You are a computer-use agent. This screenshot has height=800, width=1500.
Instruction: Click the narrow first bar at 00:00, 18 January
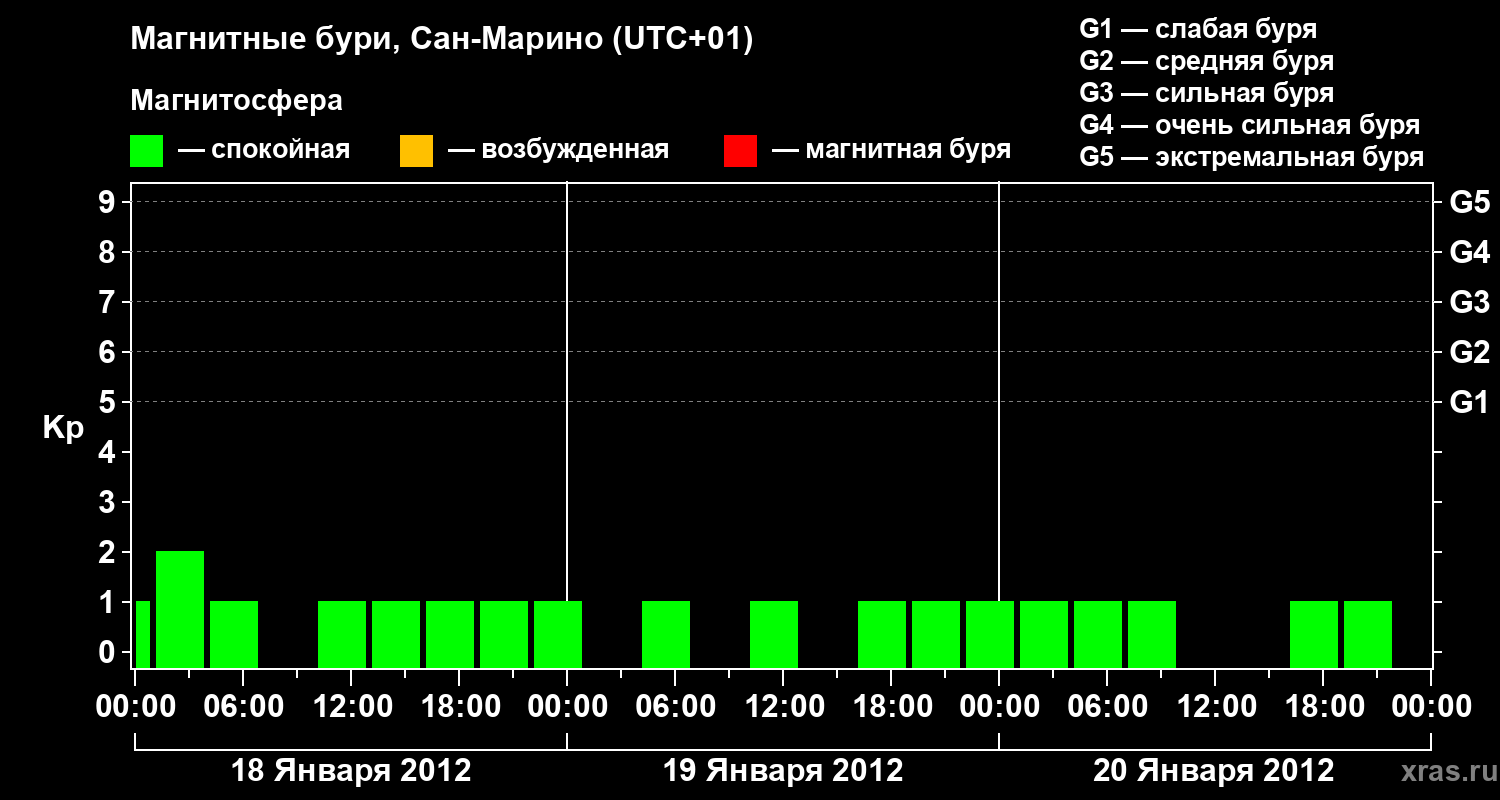coord(142,634)
